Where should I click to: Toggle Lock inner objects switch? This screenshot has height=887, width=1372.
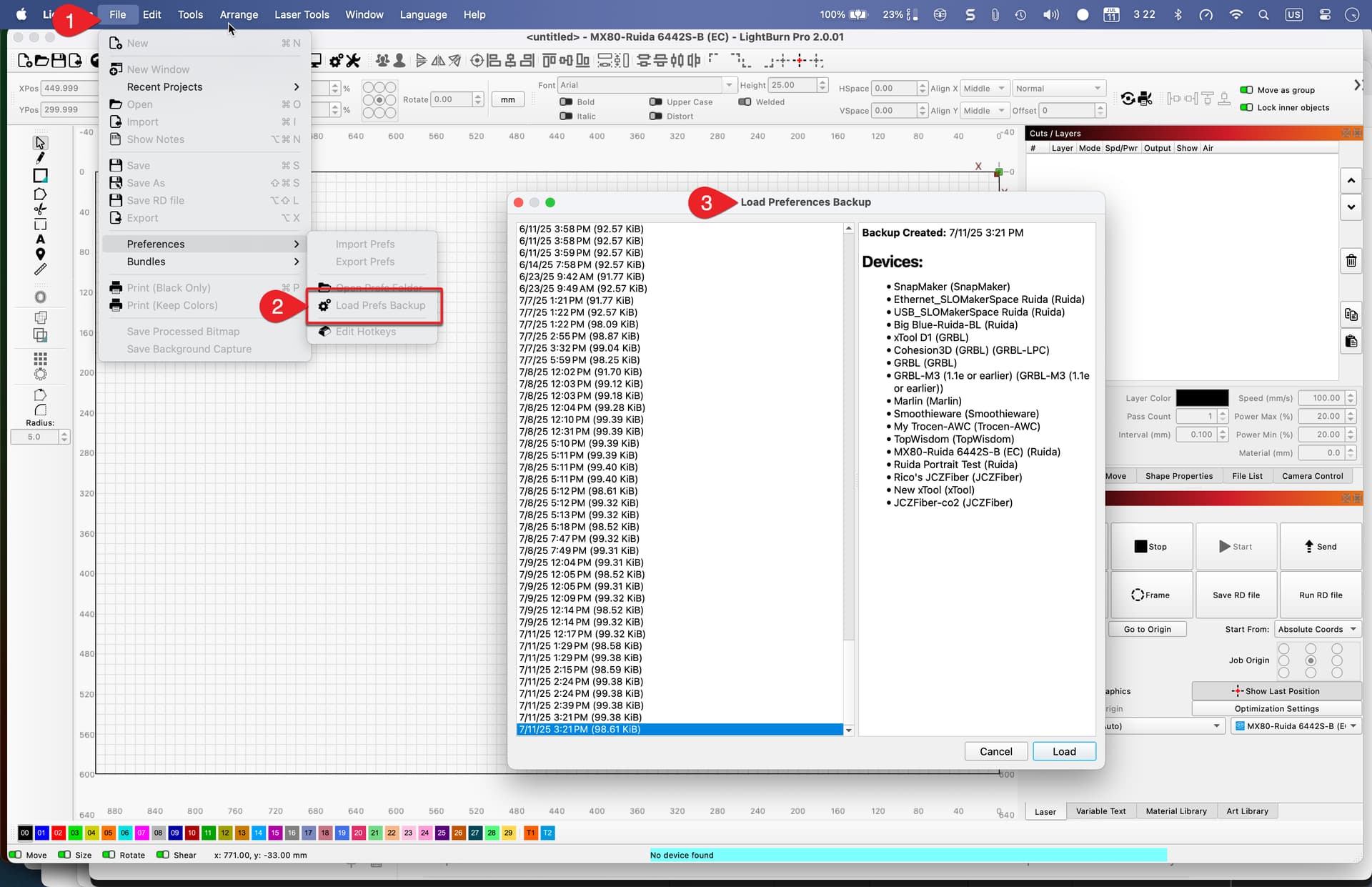[x=1246, y=108]
